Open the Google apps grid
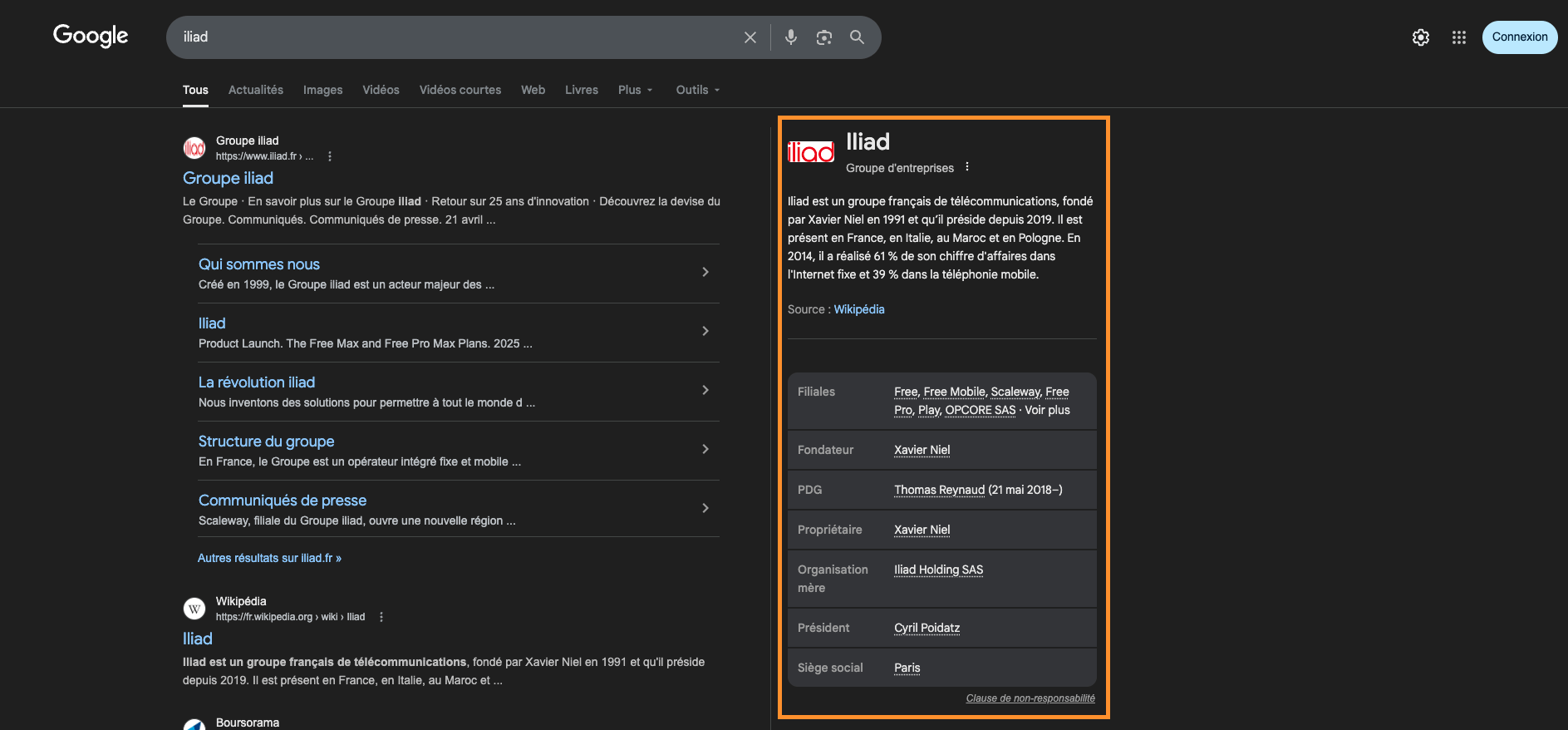Viewport: 1568px width, 730px height. (1459, 37)
